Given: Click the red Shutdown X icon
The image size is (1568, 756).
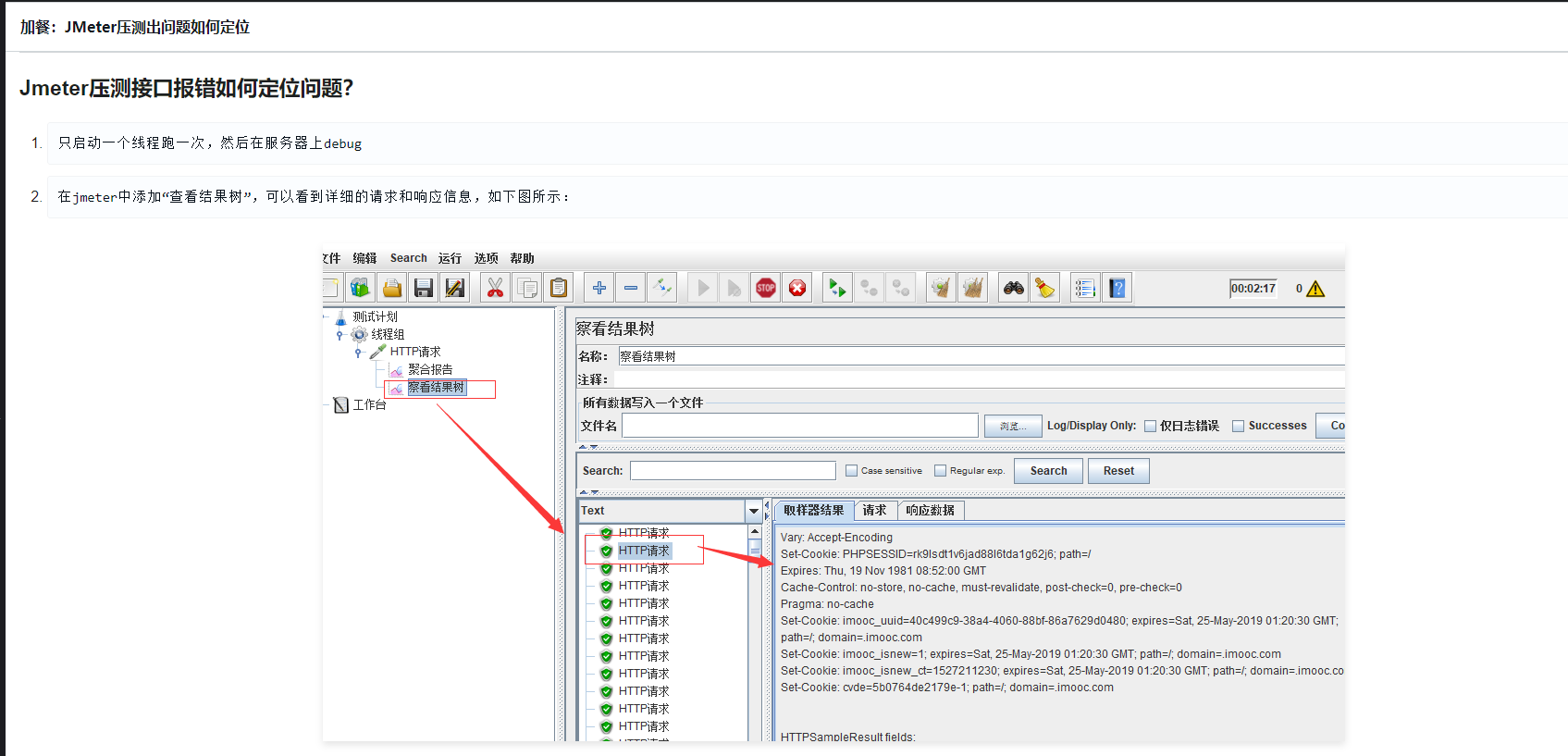Looking at the screenshot, I should [797, 288].
